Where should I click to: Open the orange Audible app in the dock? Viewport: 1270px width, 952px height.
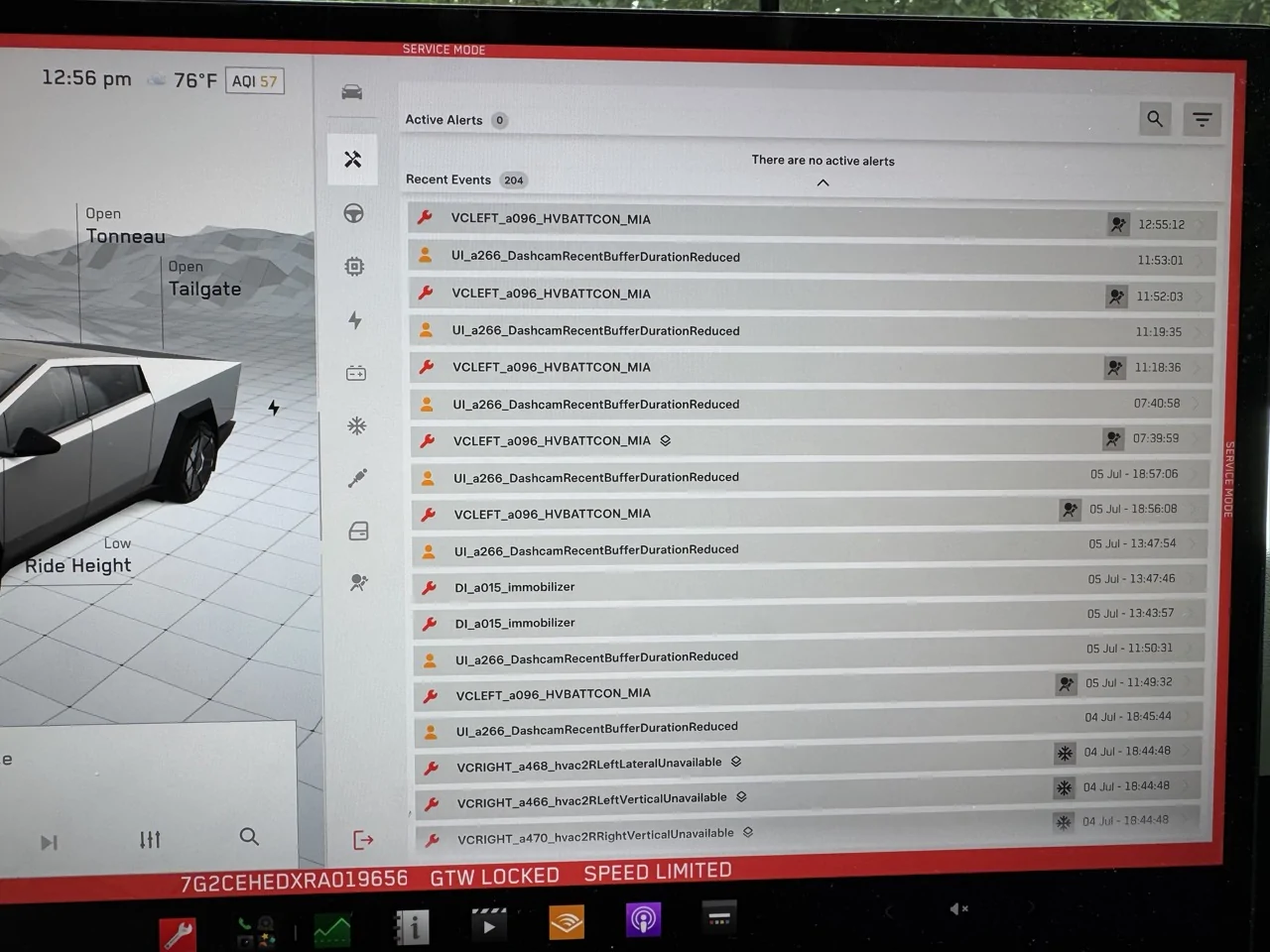point(567,923)
